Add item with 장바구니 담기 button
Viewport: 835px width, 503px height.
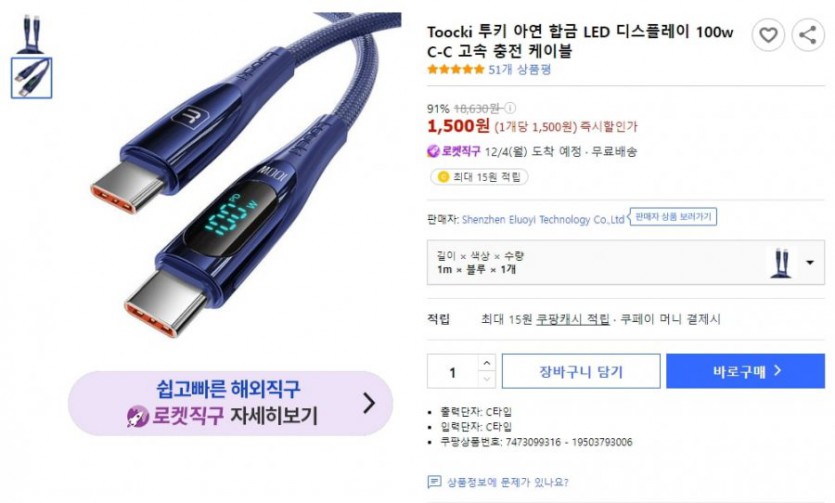pos(581,371)
